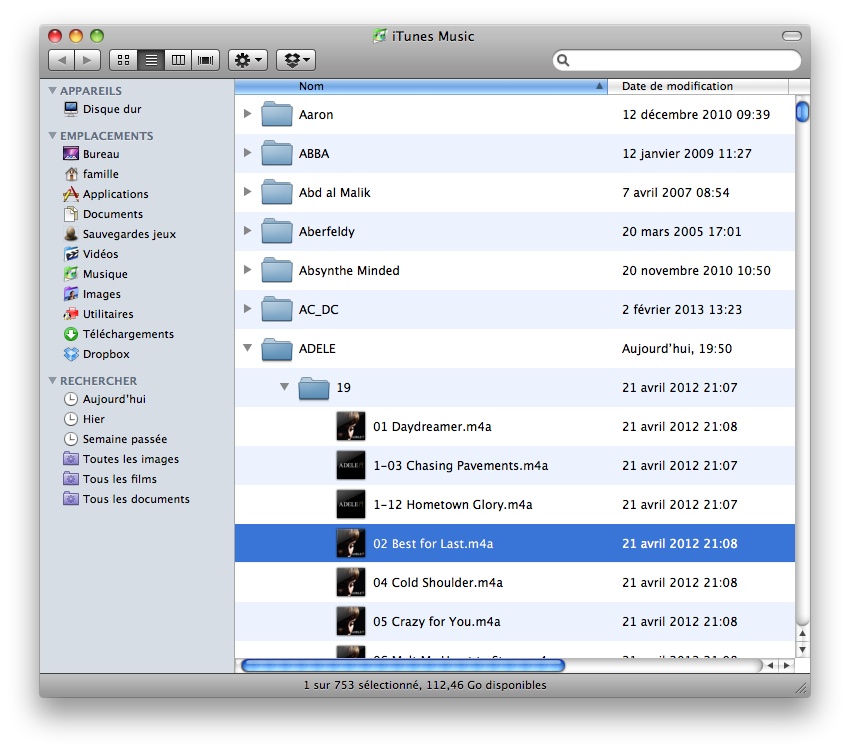The width and height of the screenshot is (850, 752).
Task: Open the gear action dropdown menu
Action: click(x=248, y=60)
